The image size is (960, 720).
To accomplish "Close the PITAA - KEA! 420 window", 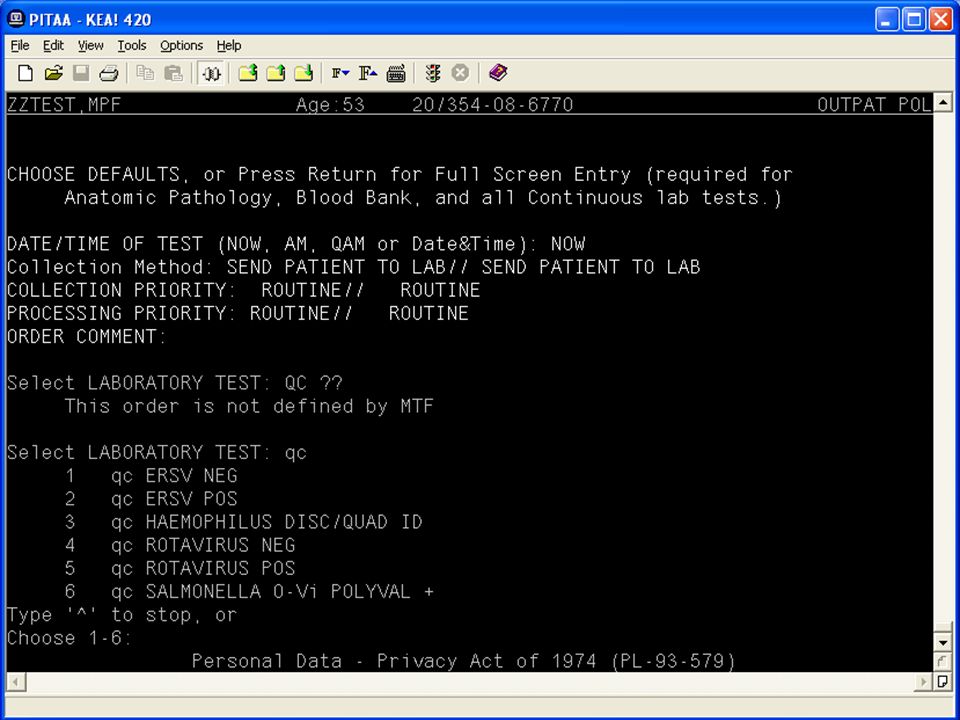I will click(x=941, y=20).
